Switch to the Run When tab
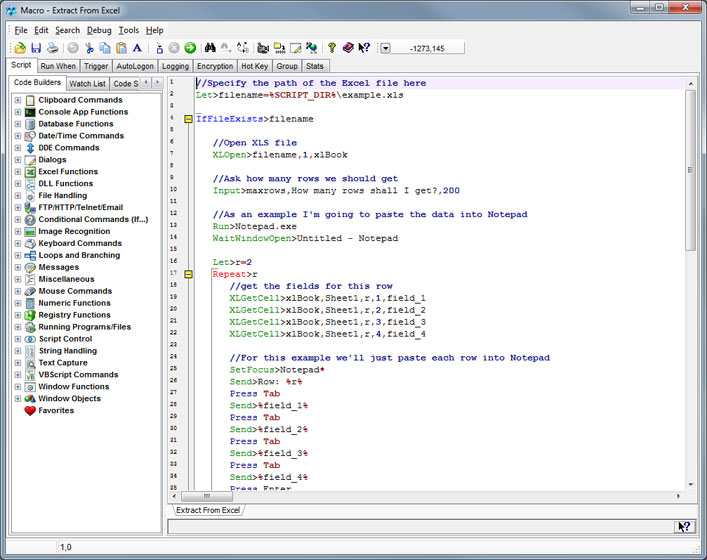 point(58,66)
